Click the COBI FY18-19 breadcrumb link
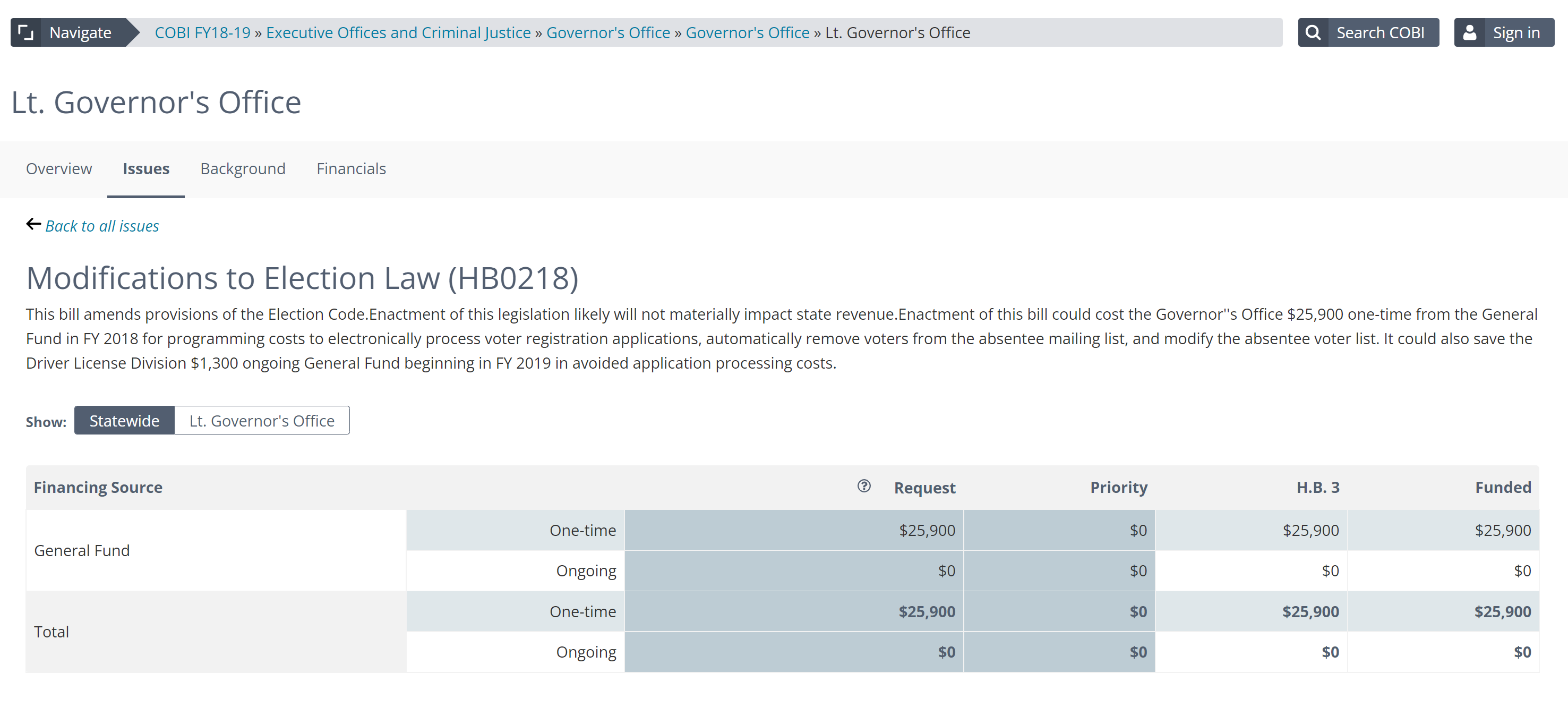Screen dimensions: 1568x707 (202, 32)
